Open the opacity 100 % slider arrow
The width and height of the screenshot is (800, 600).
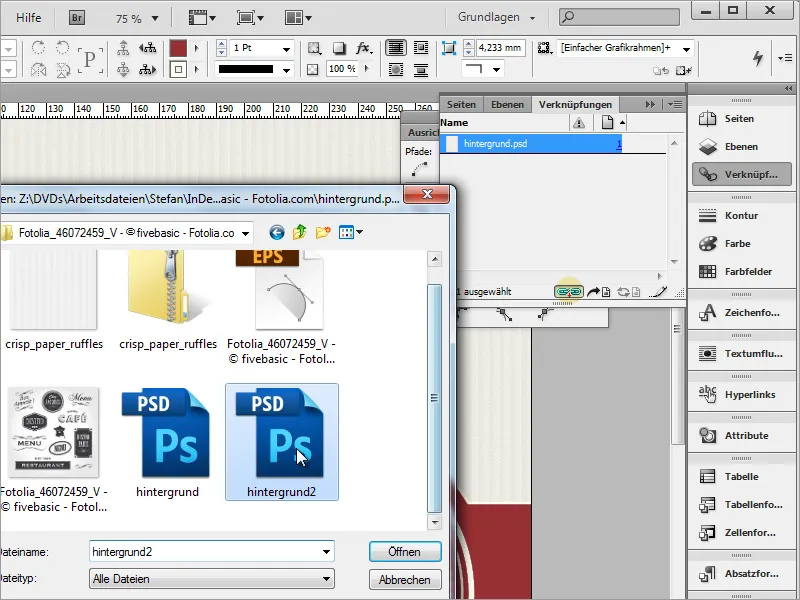point(366,68)
